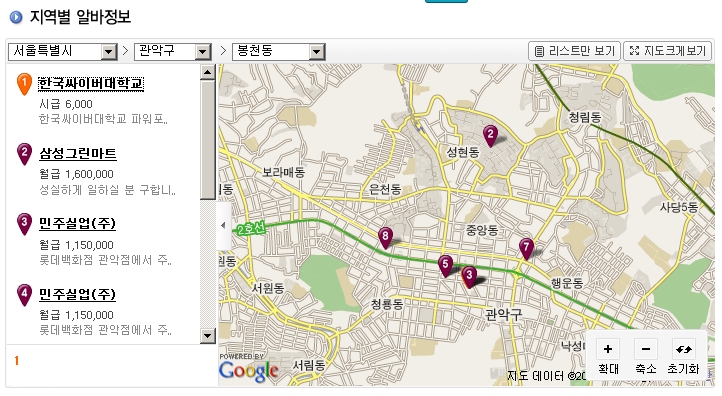Select map pin 5 on the map
722x396 pixels.
pos(445,266)
